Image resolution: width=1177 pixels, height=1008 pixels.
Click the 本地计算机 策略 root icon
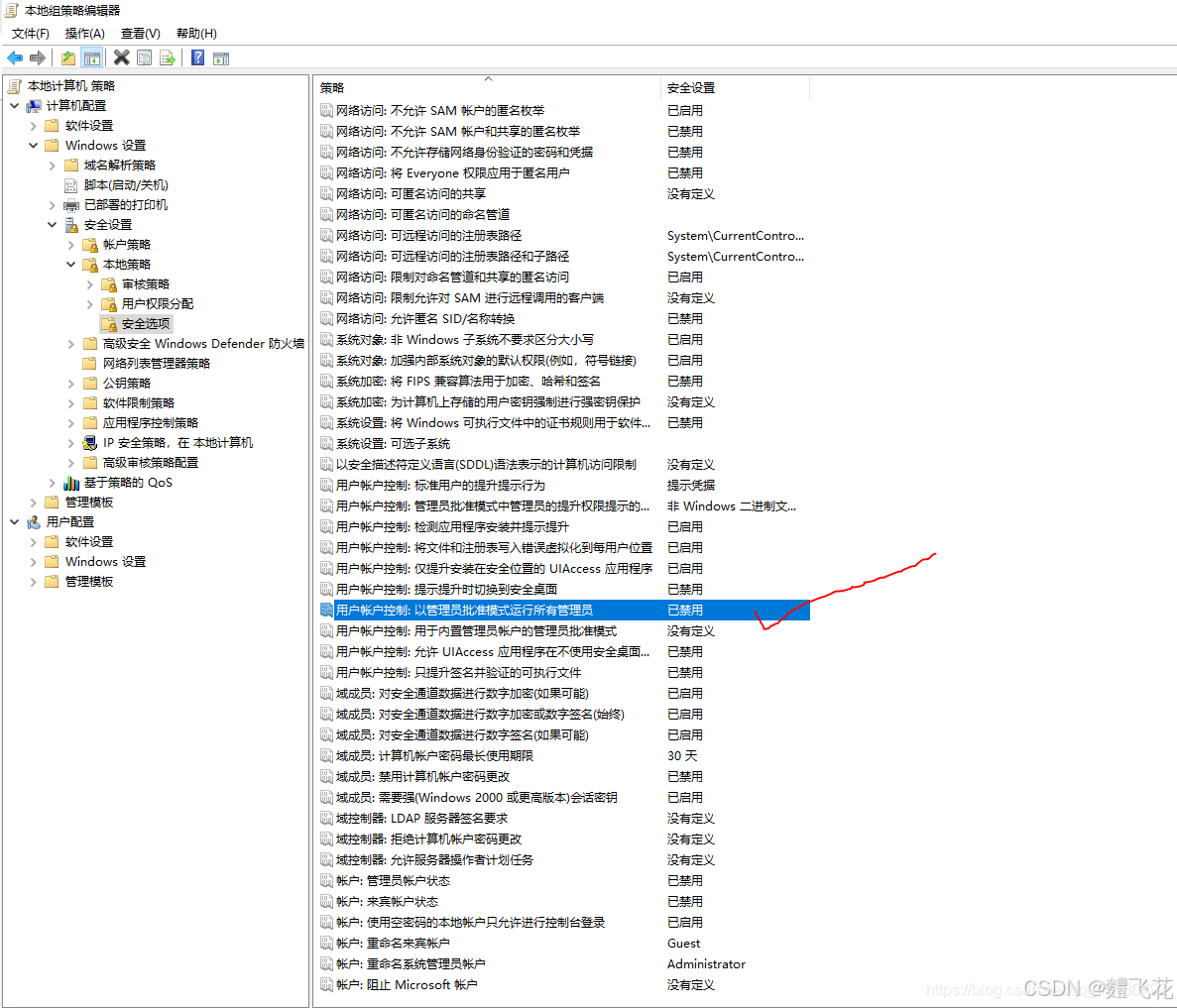pyautogui.click(x=14, y=86)
